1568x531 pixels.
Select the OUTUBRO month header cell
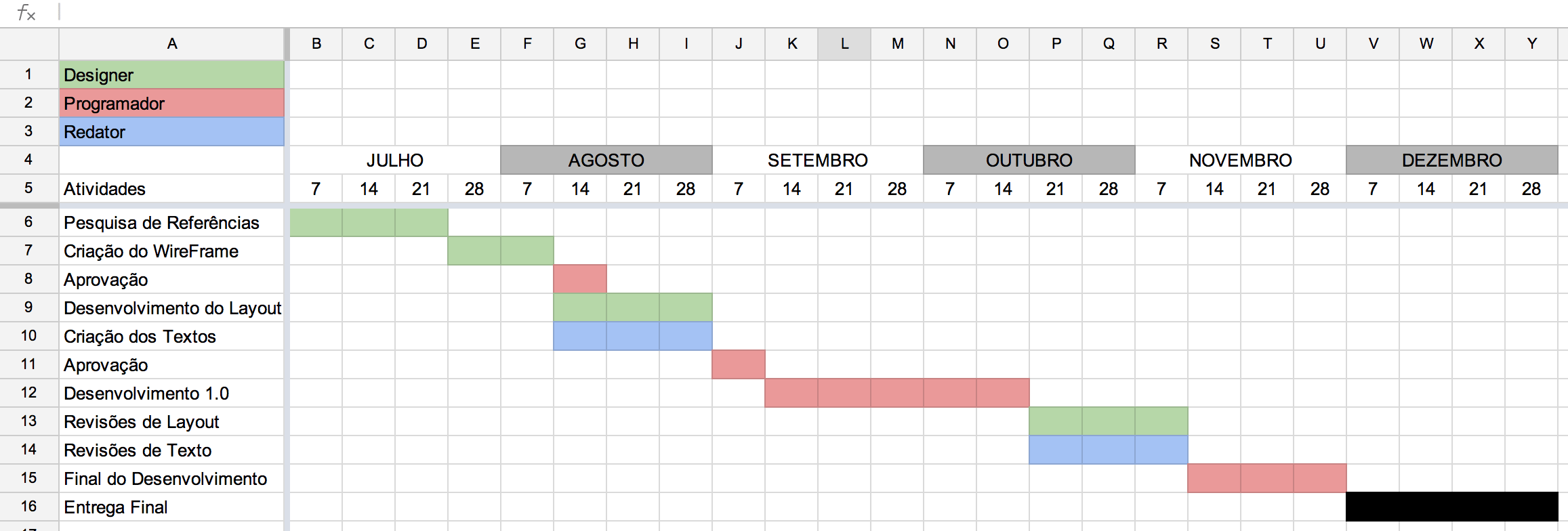pyautogui.click(x=1029, y=161)
